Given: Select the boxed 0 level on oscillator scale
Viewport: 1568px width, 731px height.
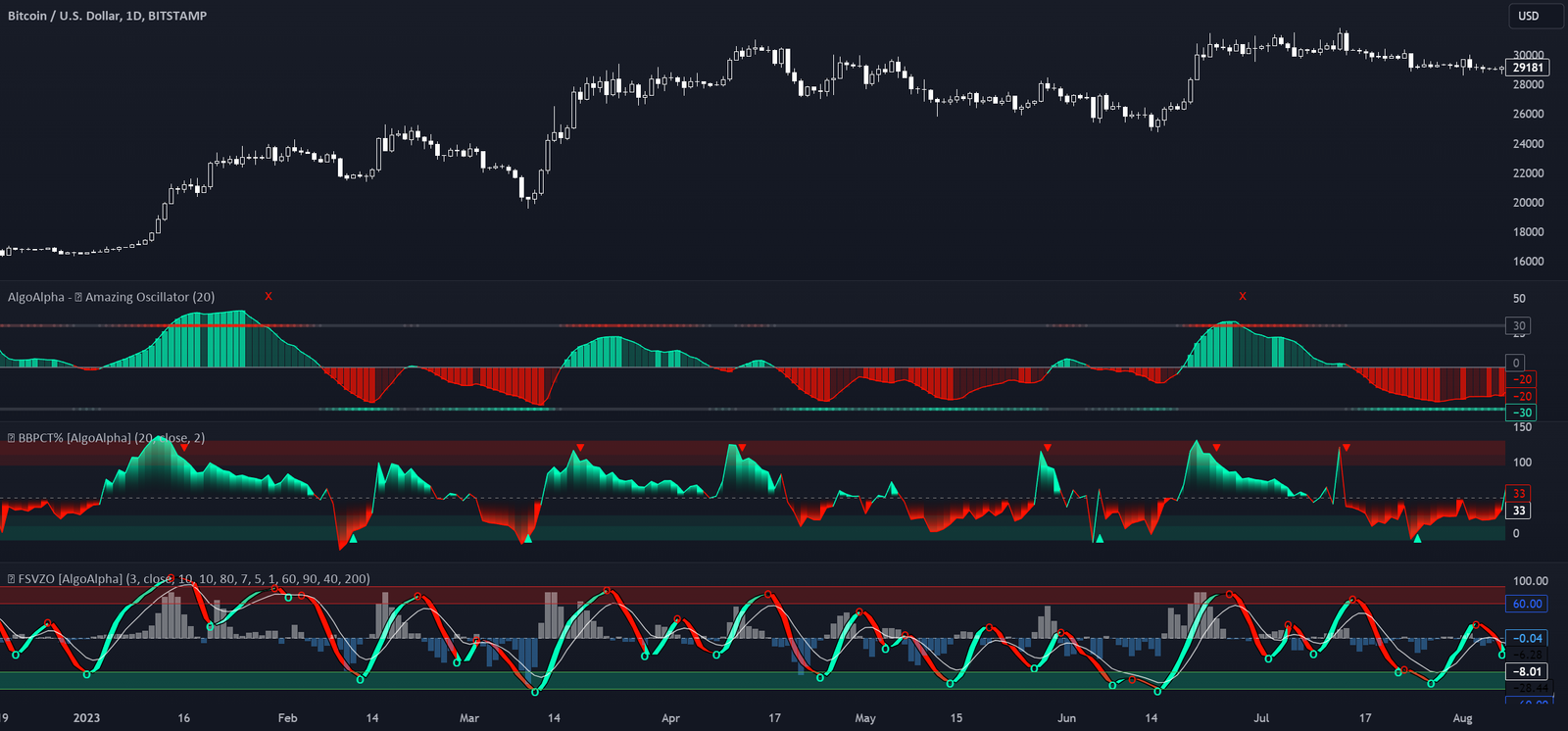Looking at the screenshot, I should point(1516,363).
